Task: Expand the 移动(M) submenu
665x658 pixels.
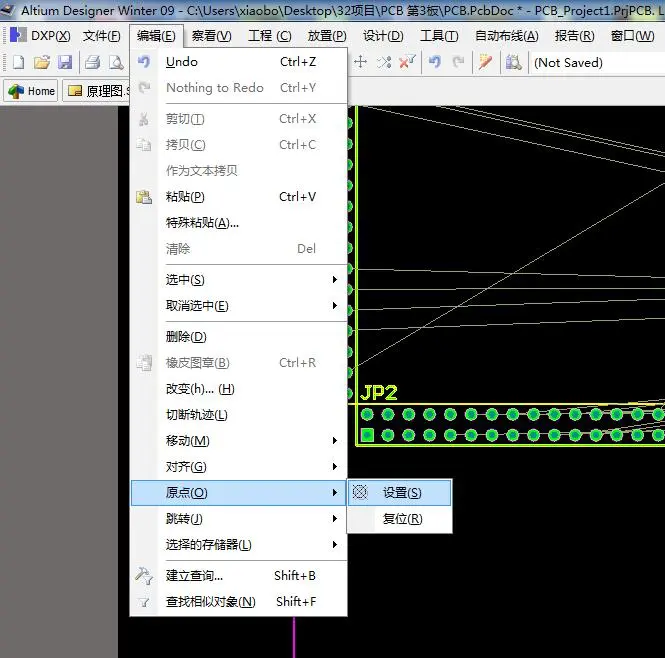Action: pyautogui.click(x=238, y=441)
